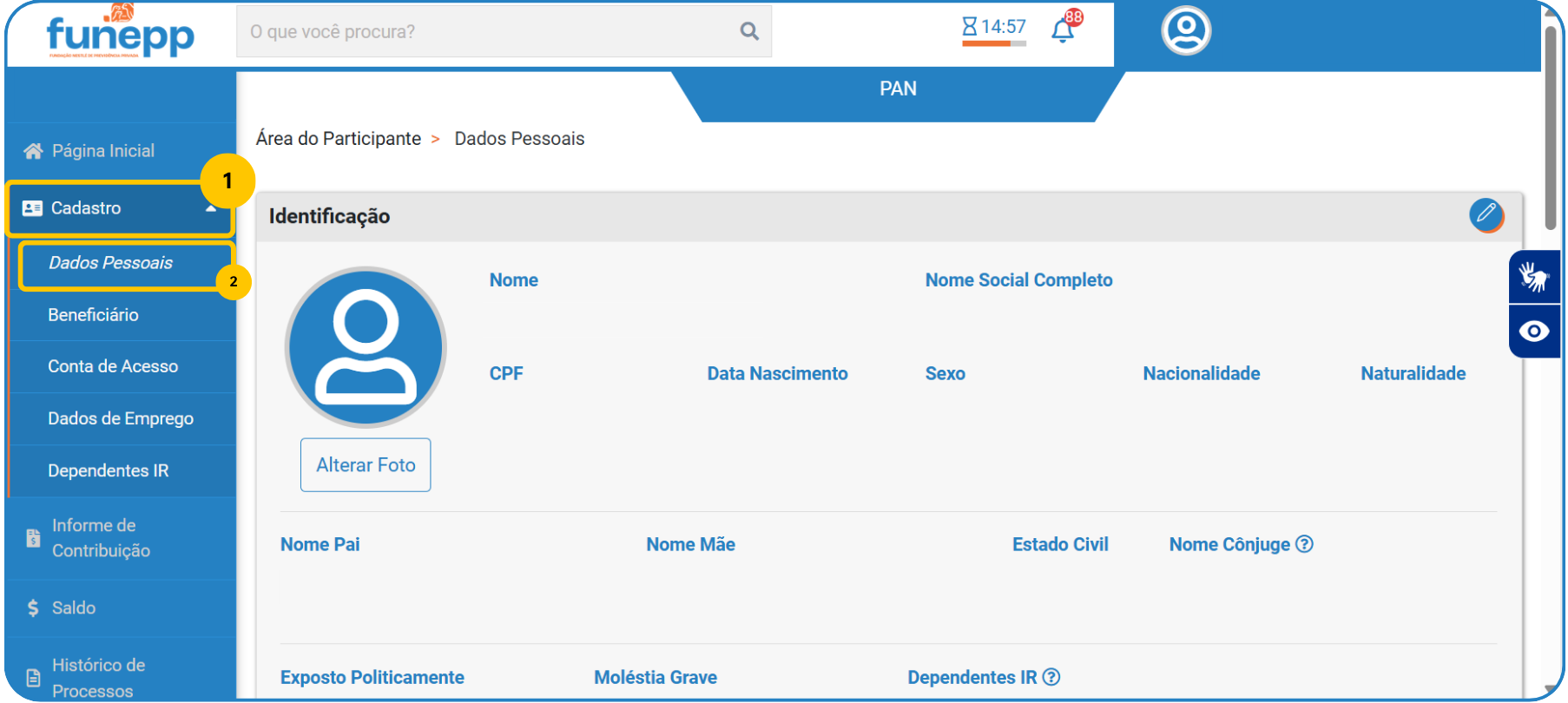Go to Conta de Acesso
Viewport: 1568px width, 703px height.
tap(113, 366)
